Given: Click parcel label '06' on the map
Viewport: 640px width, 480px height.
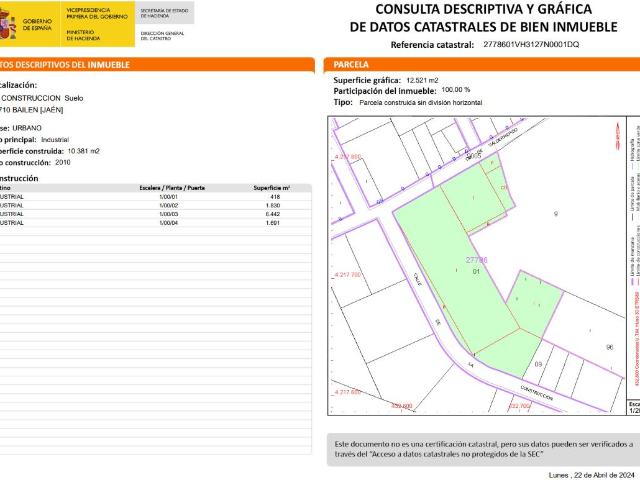Looking at the screenshot, I should point(609,347).
